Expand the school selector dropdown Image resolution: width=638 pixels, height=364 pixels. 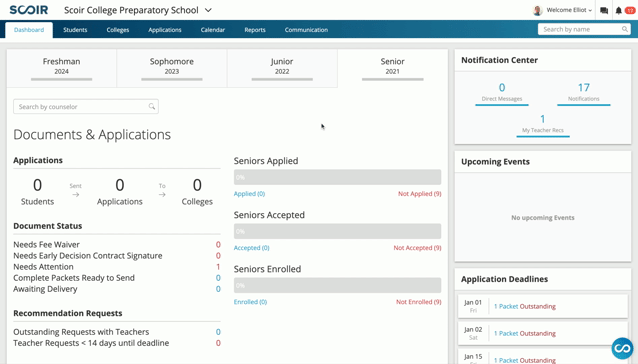point(208,10)
